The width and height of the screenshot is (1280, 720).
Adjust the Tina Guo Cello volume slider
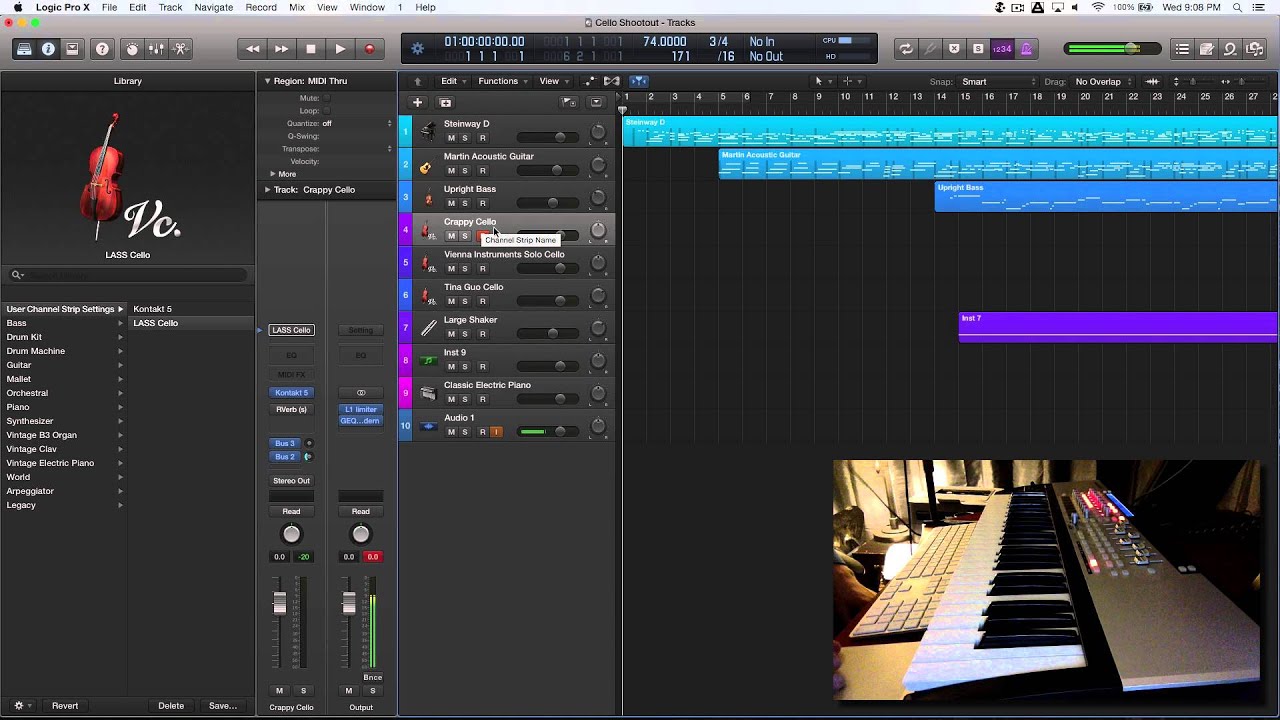click(547, 301)
